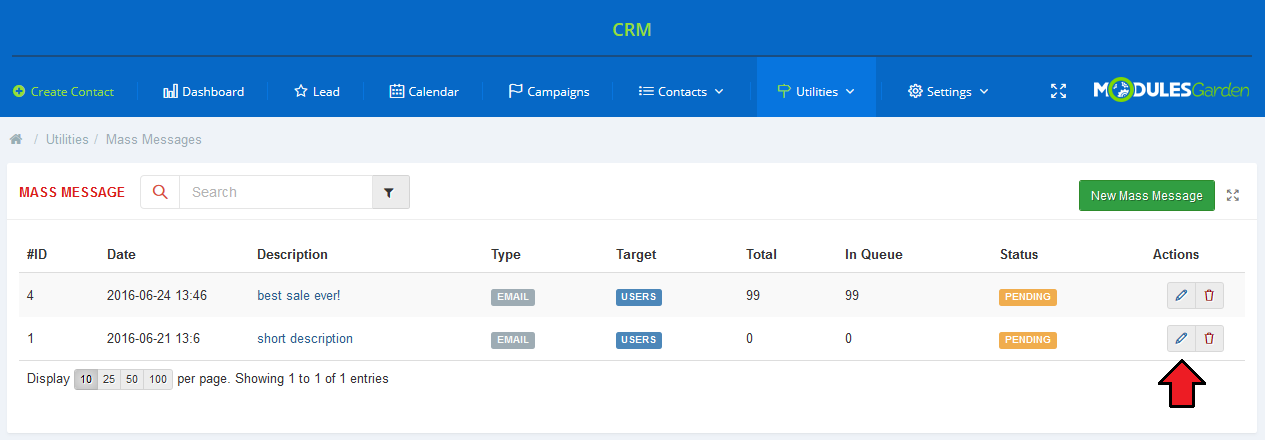Open the 'short description' link
Image resolution: width=1265 pixels, height=440 pixels.
coord(305,339)
